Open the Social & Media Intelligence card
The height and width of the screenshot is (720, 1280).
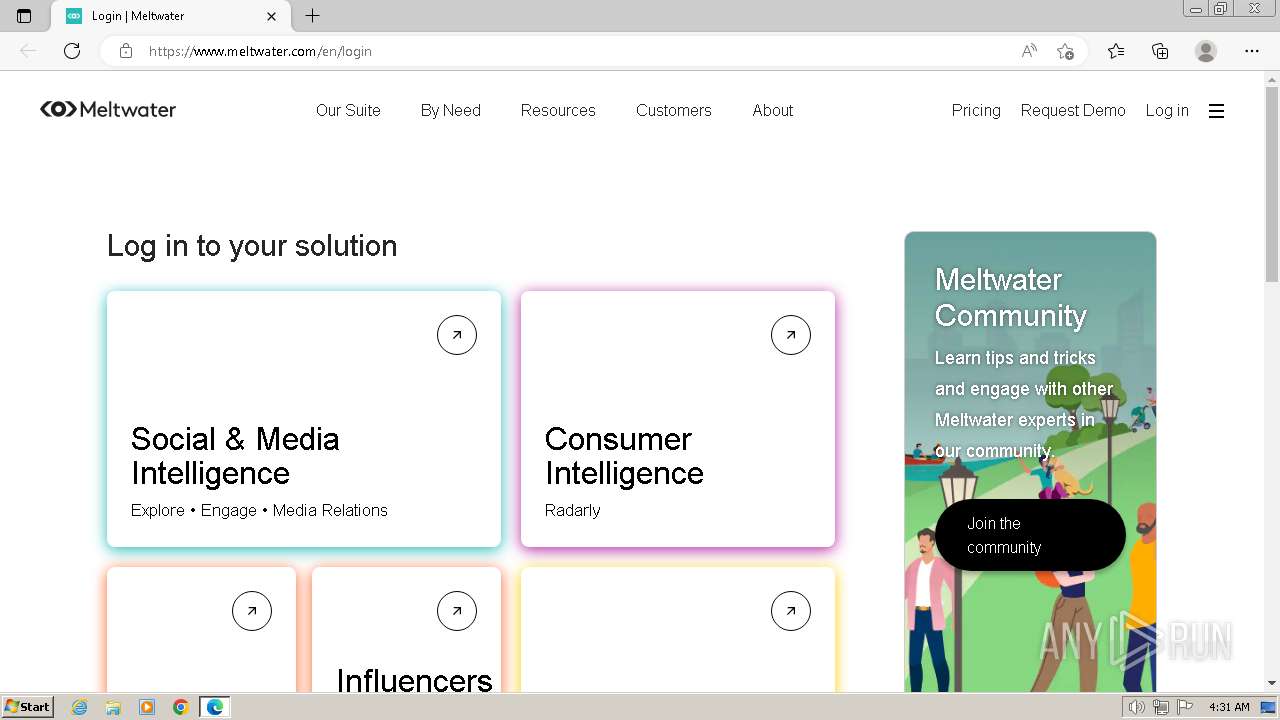click(304, 419)
